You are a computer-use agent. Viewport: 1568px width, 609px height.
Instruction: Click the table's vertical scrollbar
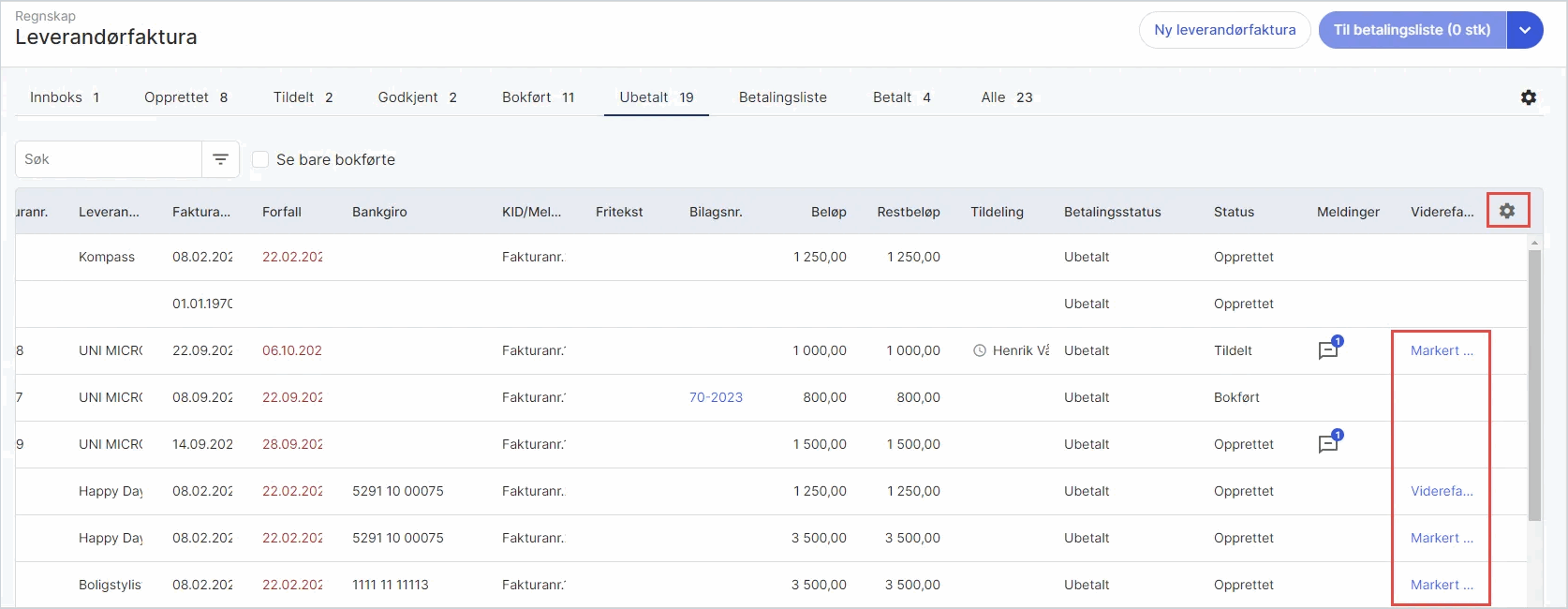coord(1534,384)
